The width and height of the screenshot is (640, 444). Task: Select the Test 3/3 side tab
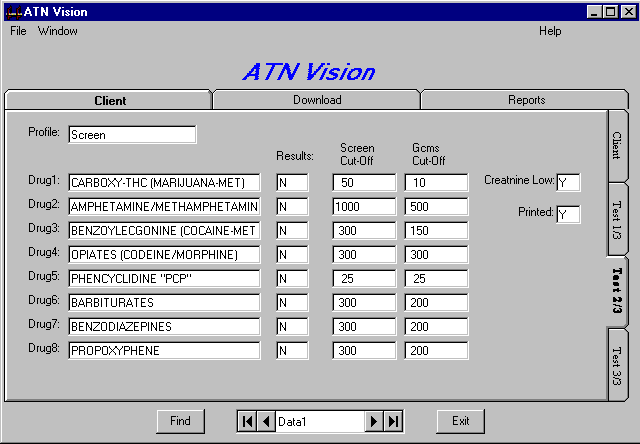(x=617, y=366)
